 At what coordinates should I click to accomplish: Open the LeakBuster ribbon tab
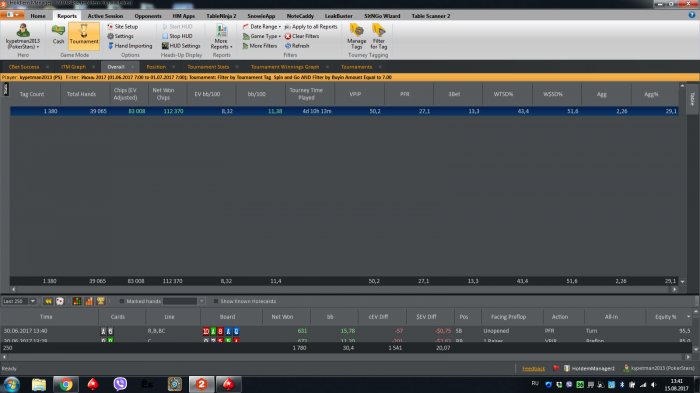338,16
